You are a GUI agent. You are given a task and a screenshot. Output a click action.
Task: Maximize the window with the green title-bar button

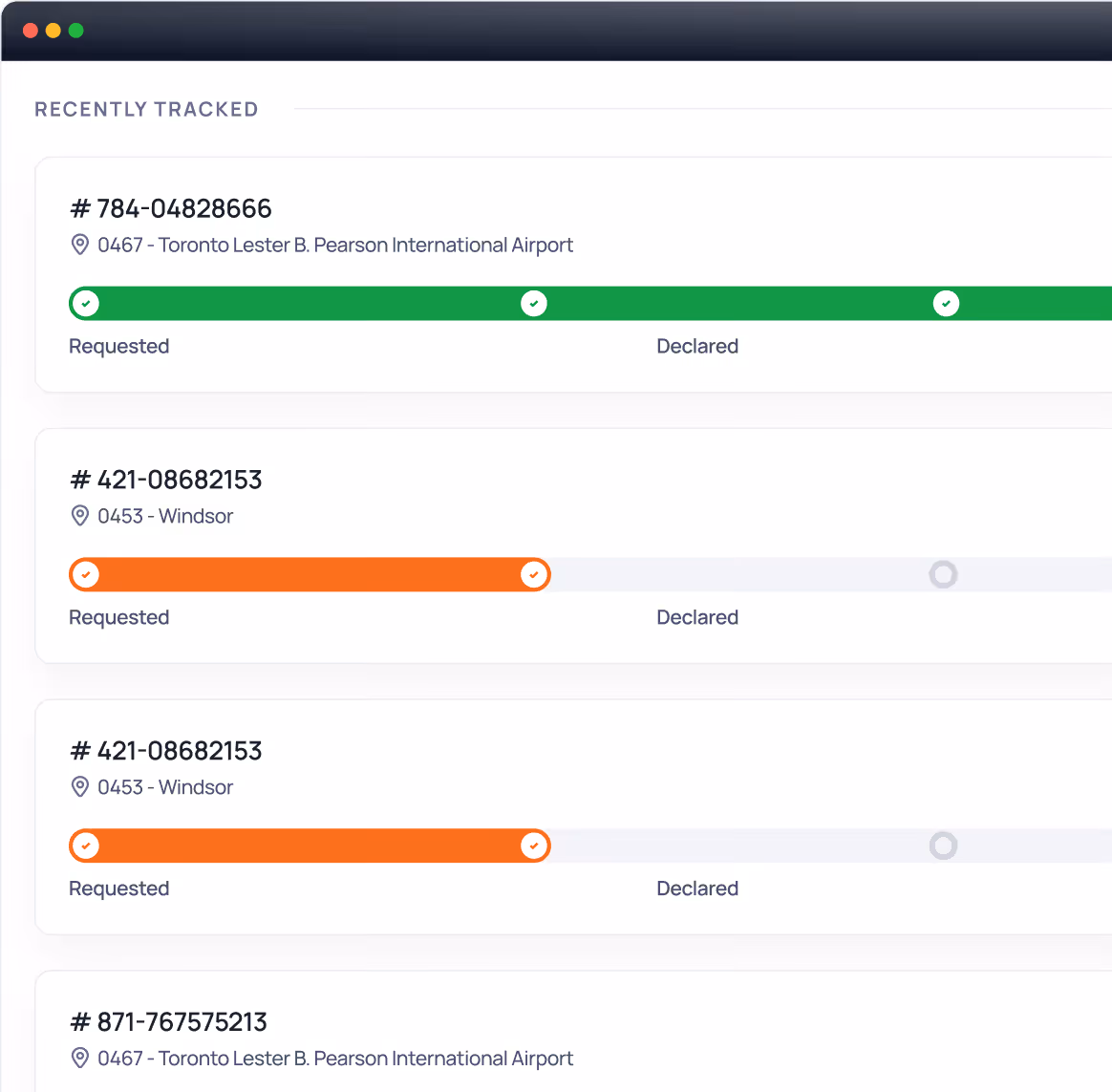click(x=75, y=31)
